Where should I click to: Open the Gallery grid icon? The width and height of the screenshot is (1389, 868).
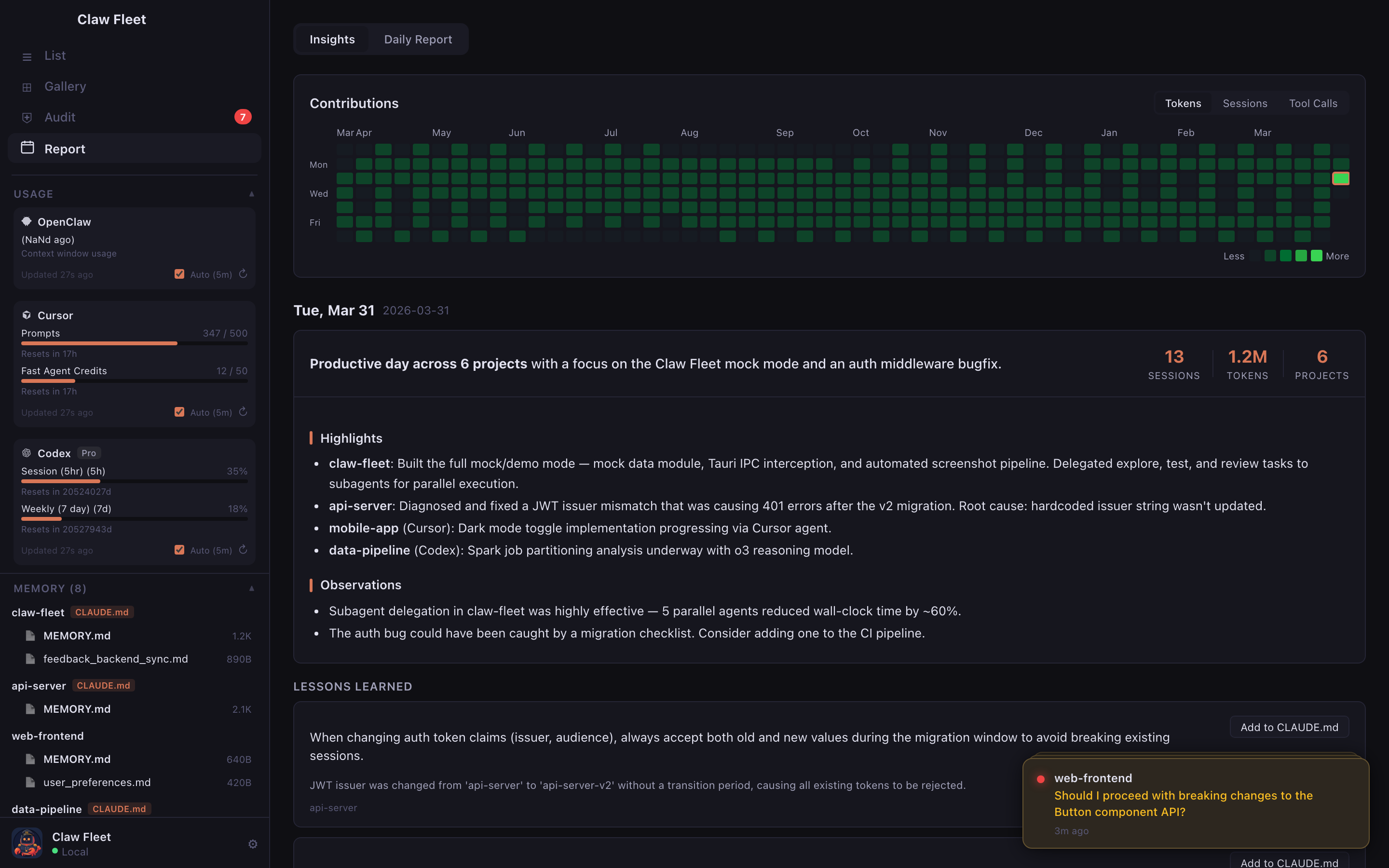[27, 87]
